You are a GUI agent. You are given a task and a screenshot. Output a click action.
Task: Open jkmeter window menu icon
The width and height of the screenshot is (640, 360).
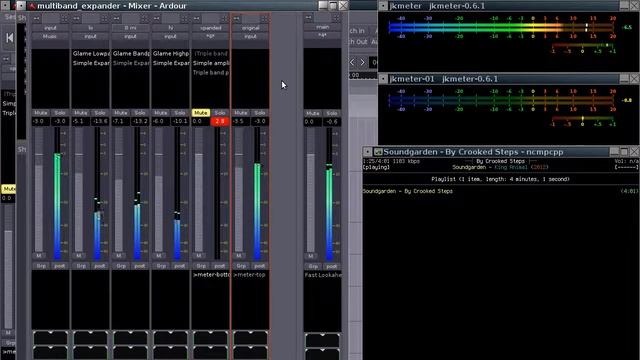(x=383, y=6)
